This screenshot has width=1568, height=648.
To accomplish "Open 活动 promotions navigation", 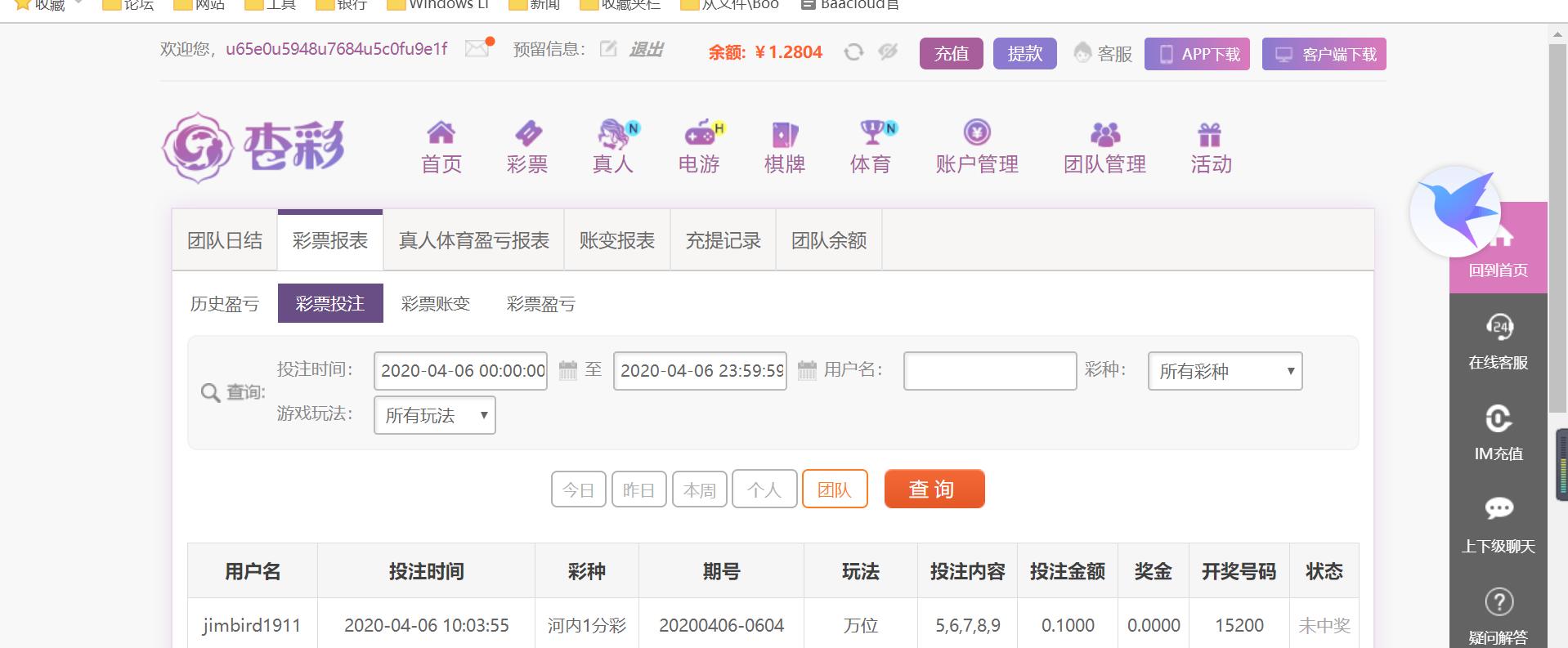I will (x=1211, y=148).
